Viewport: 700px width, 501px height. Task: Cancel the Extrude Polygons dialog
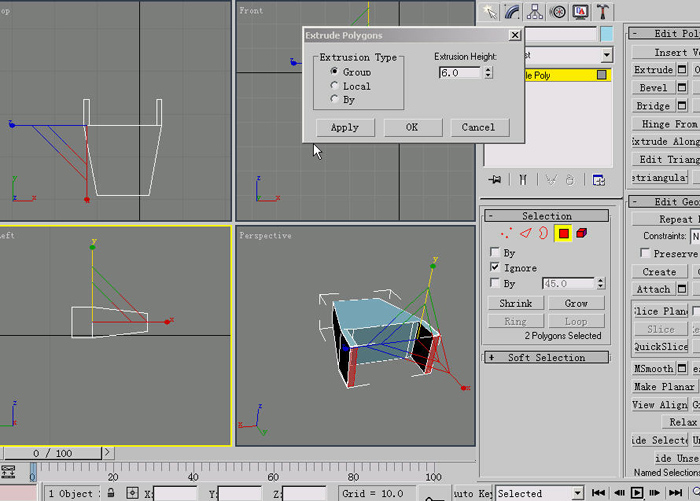click(479, 127)
